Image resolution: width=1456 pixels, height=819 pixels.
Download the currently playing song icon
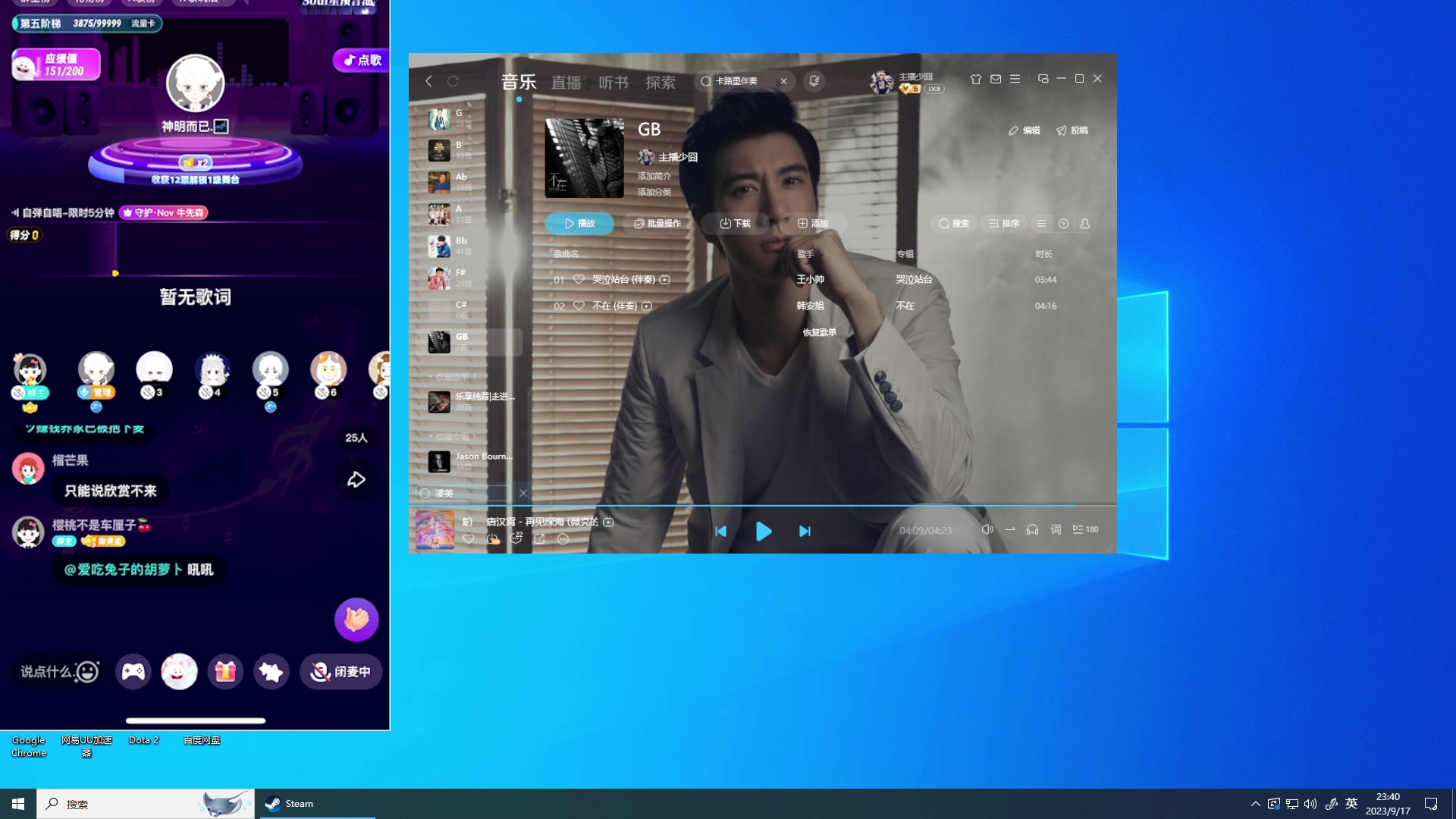493,539
